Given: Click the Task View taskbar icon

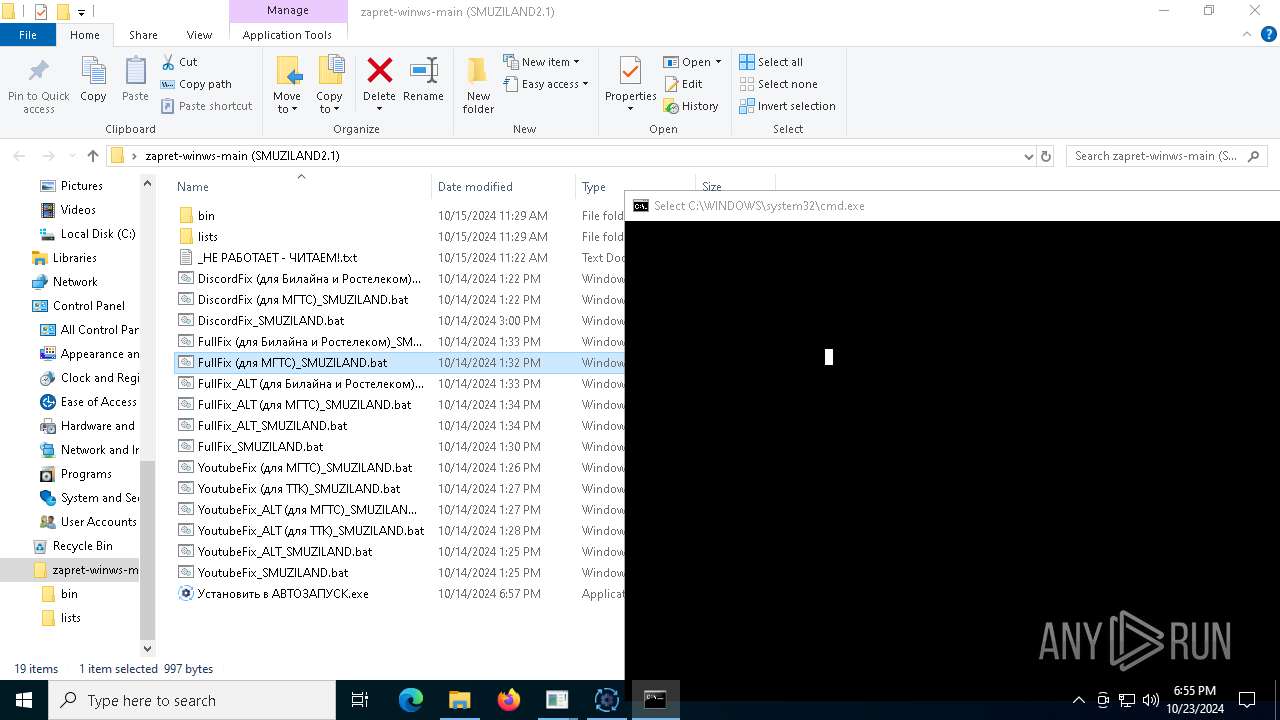Looking at the screenshot, I should point(360,700).
